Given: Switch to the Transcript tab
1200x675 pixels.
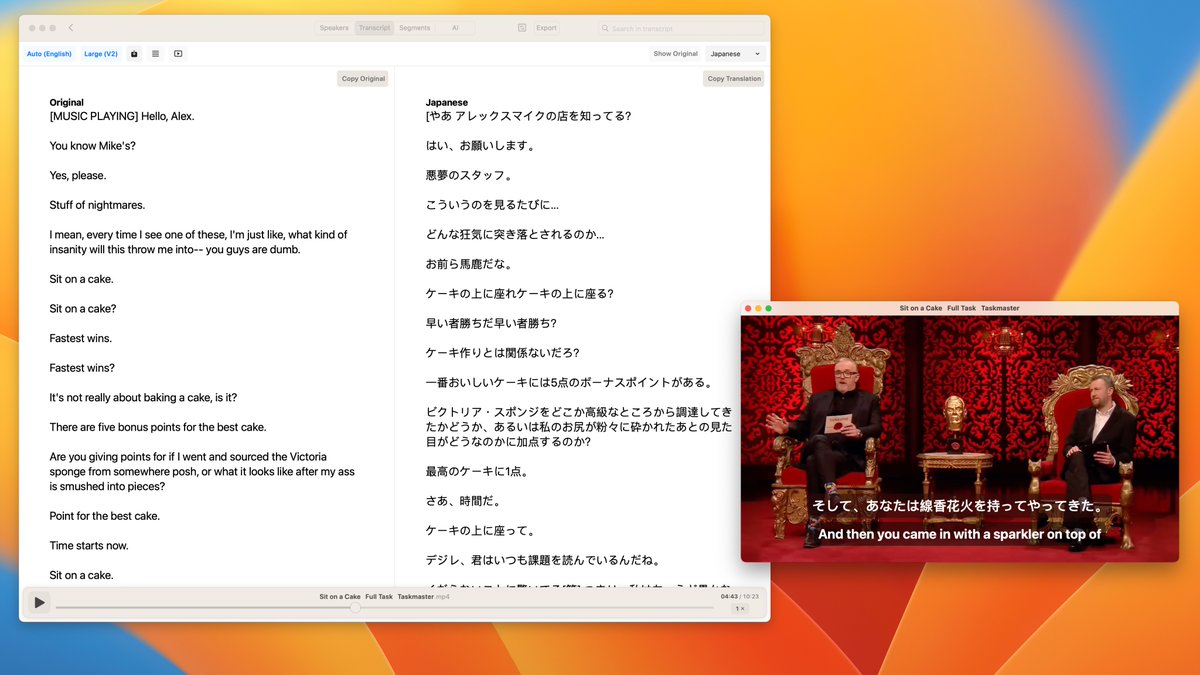Looking at the screenshot, I should tap(374, 28).
